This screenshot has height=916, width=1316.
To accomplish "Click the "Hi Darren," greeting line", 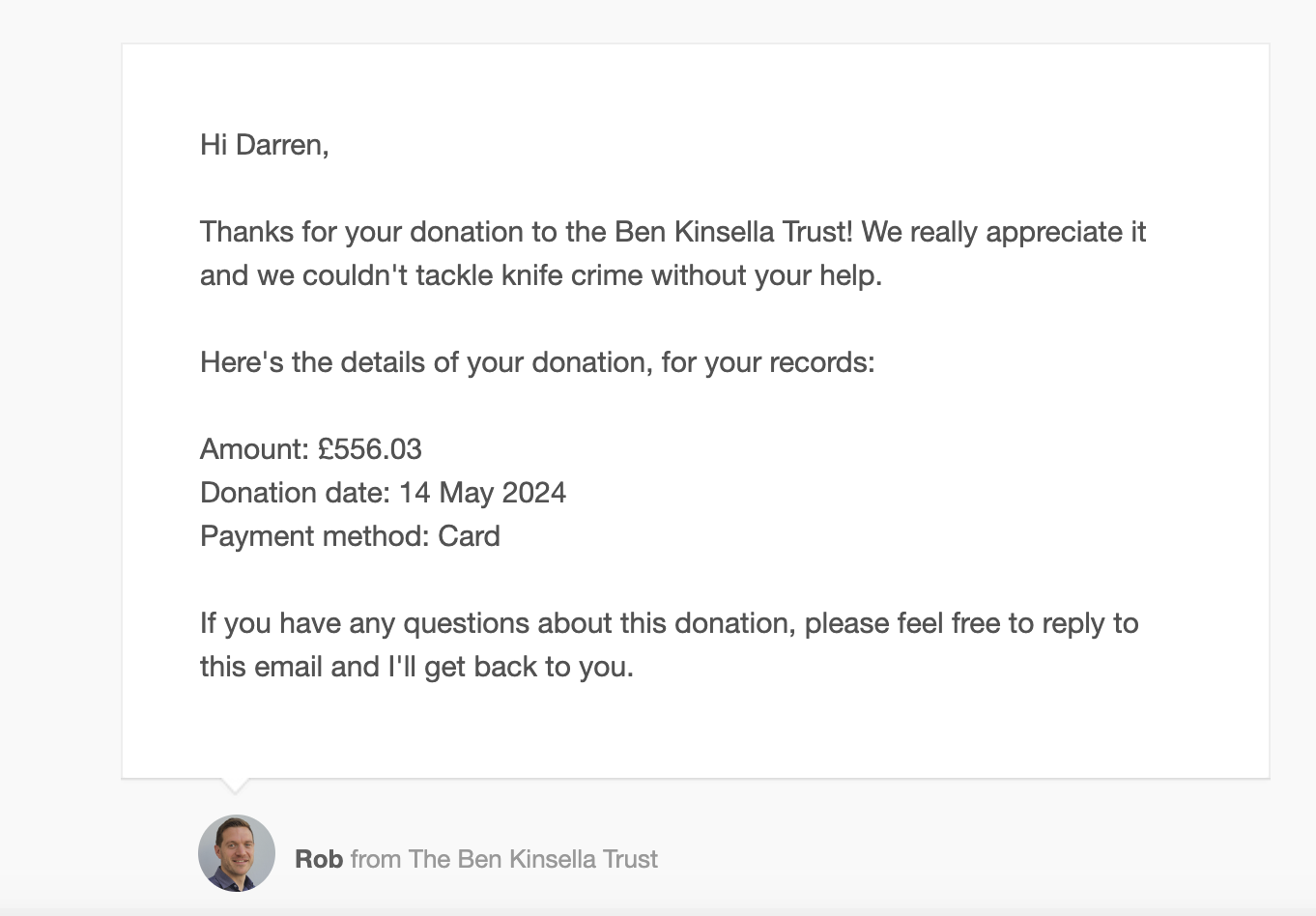I will pyautogui.click(x=265, y=145).
